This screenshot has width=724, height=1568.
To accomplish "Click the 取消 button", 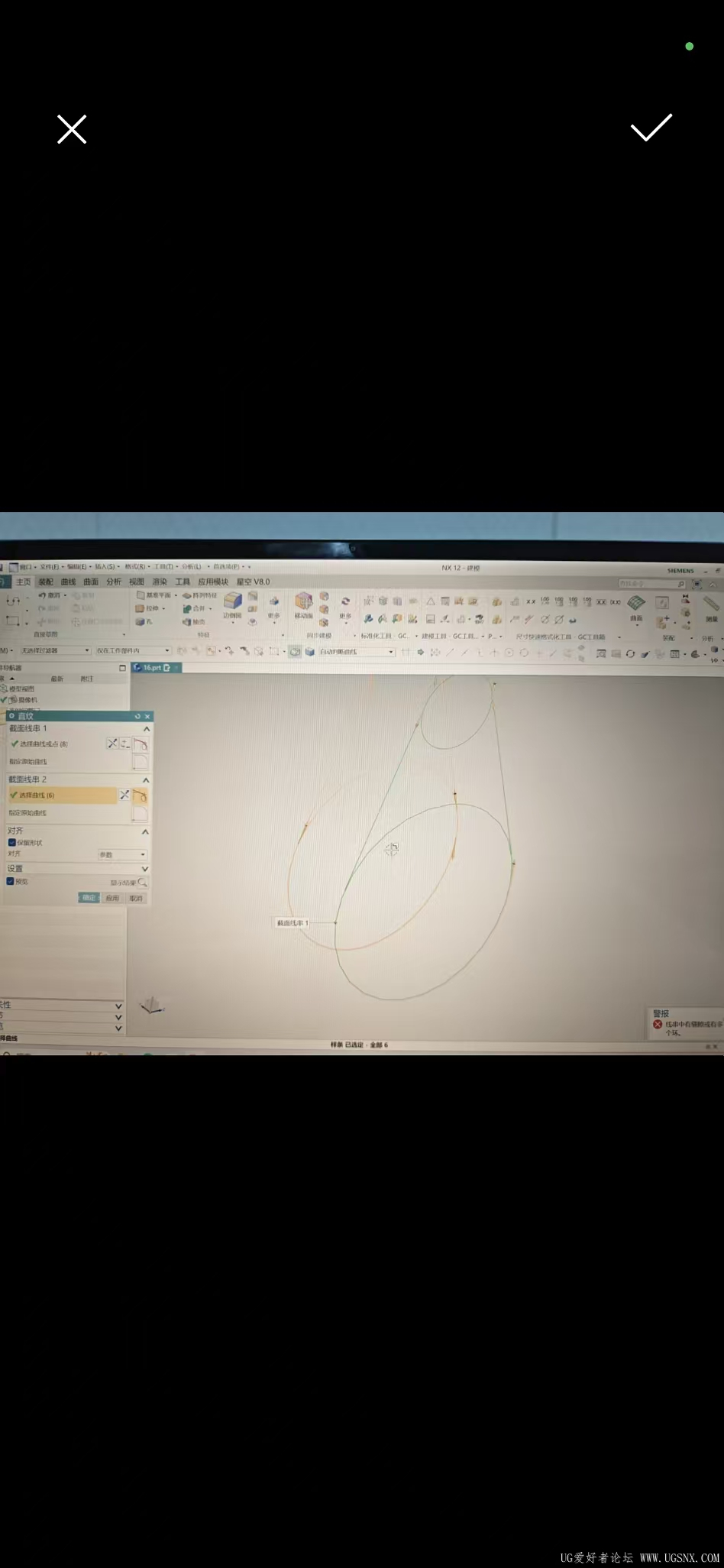I will (136, 898).
